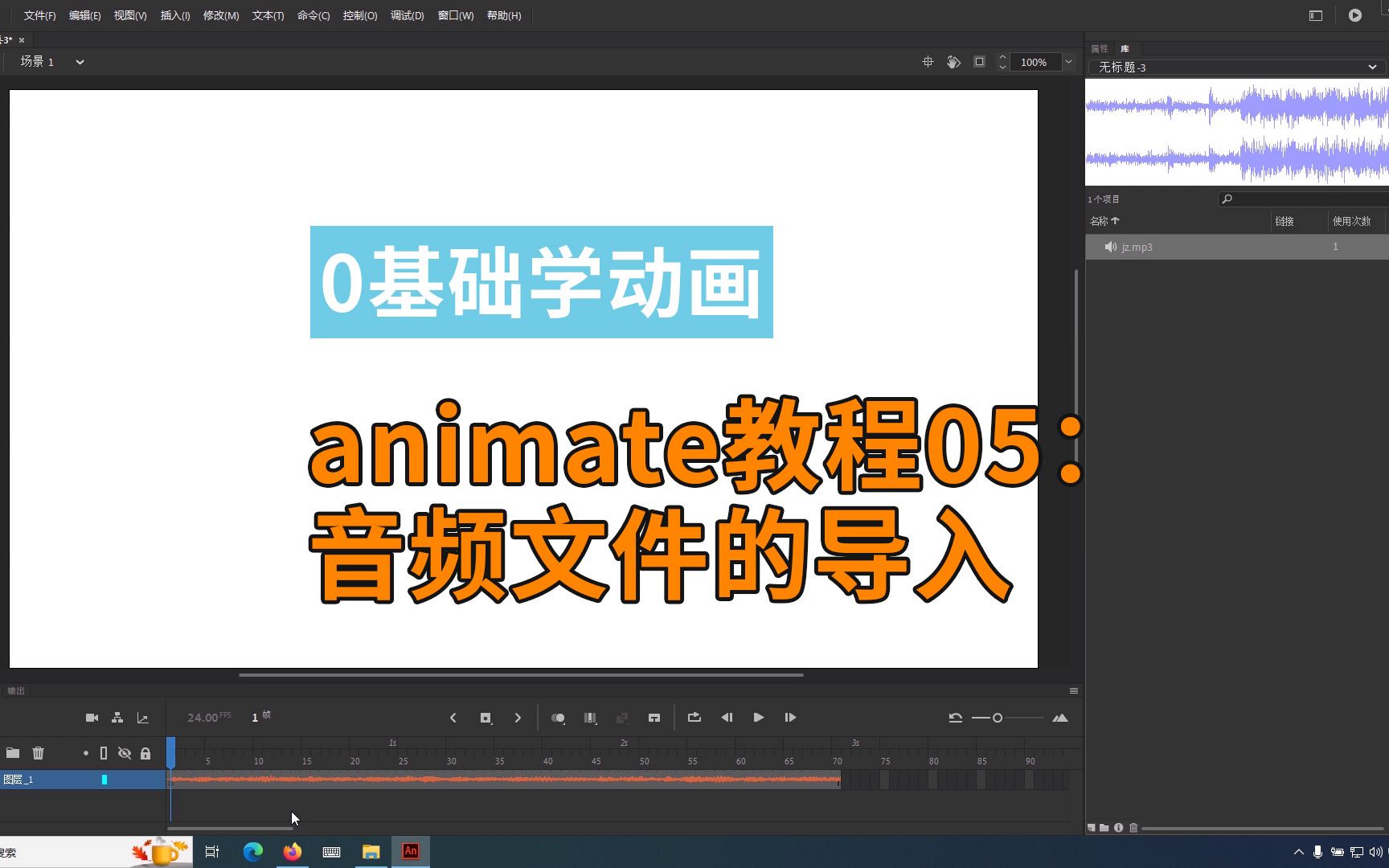Click the timeline zoom-in mountains icon

1060,718
